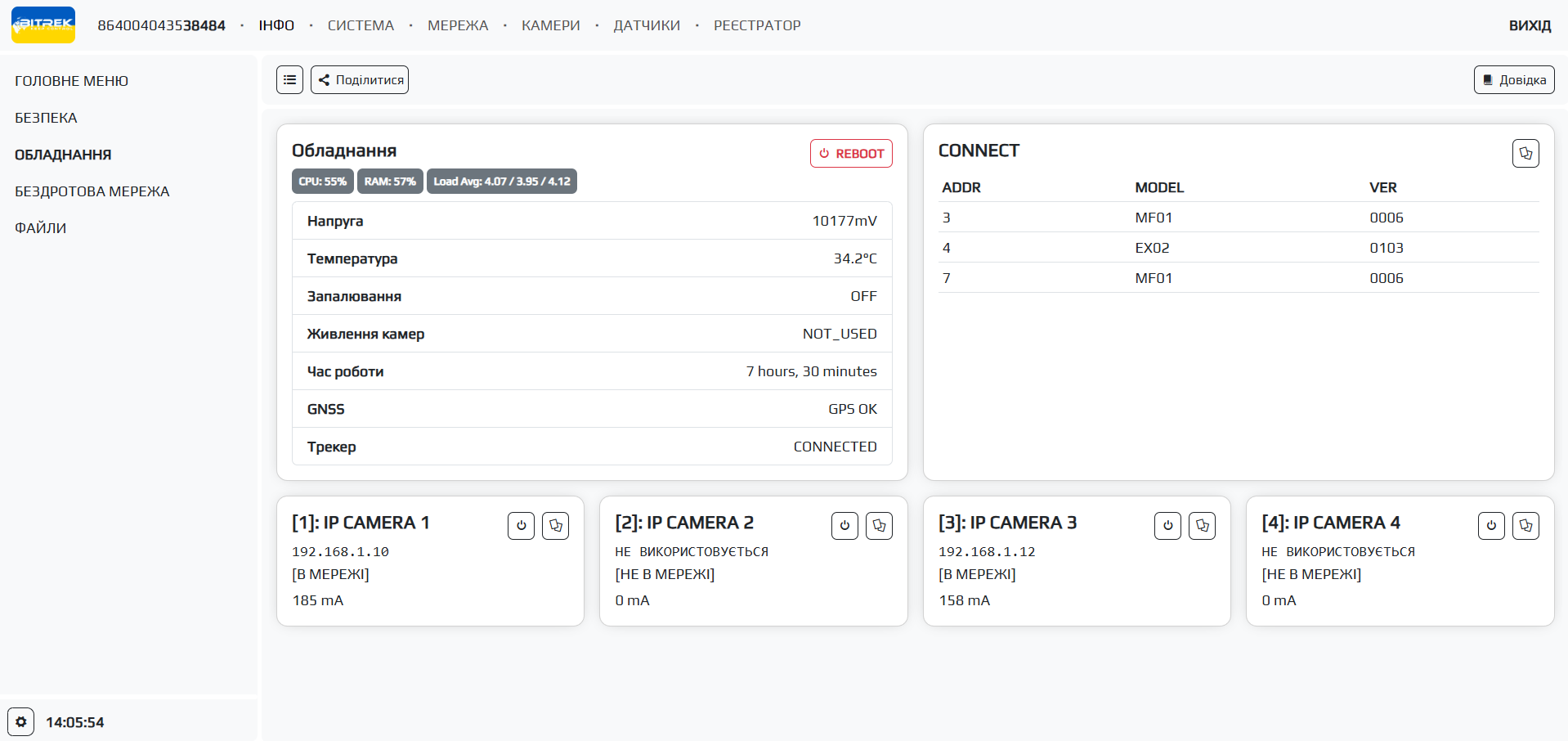Click the overlapping pages icon in CONNECT panel
1568x741 pixels.
click(1525, 154)
